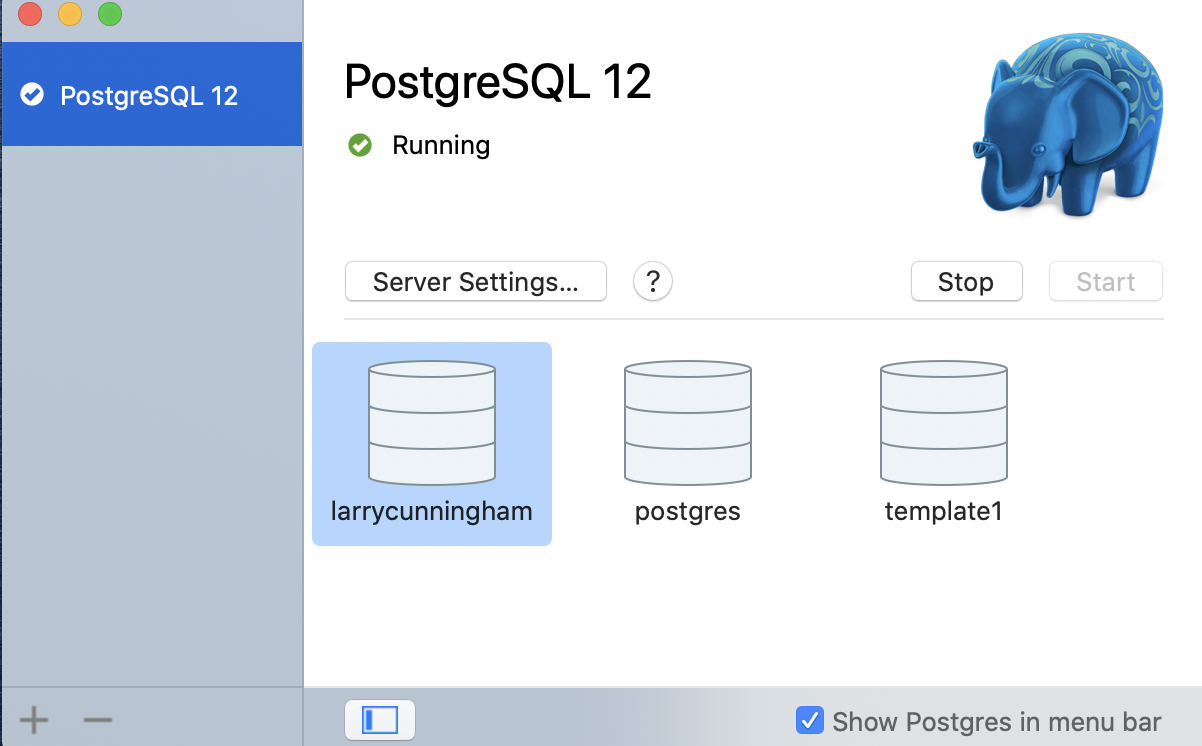Click the Running status text
Screen dimensions: 1202x746
[441, 145]
